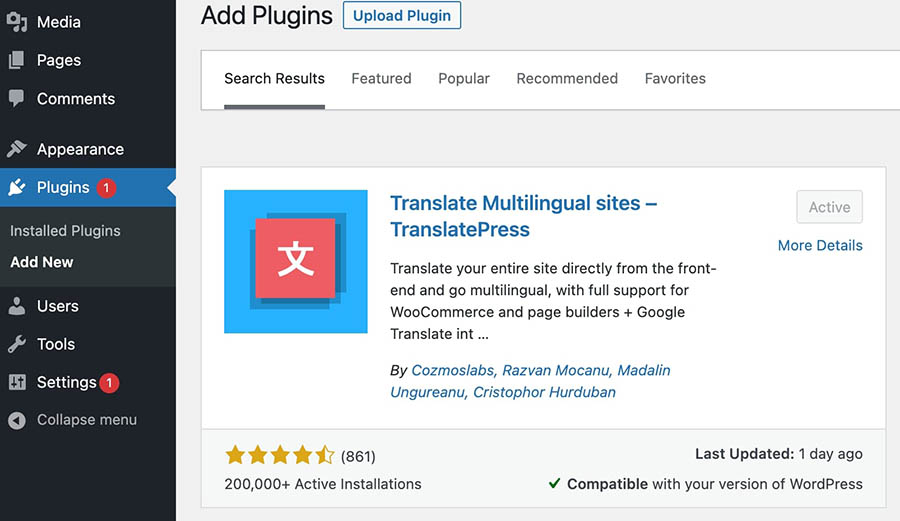This screenshot has height=521, width=900.
Task: Click the Tools wrench icon
Action: click(x=17, y=344)
